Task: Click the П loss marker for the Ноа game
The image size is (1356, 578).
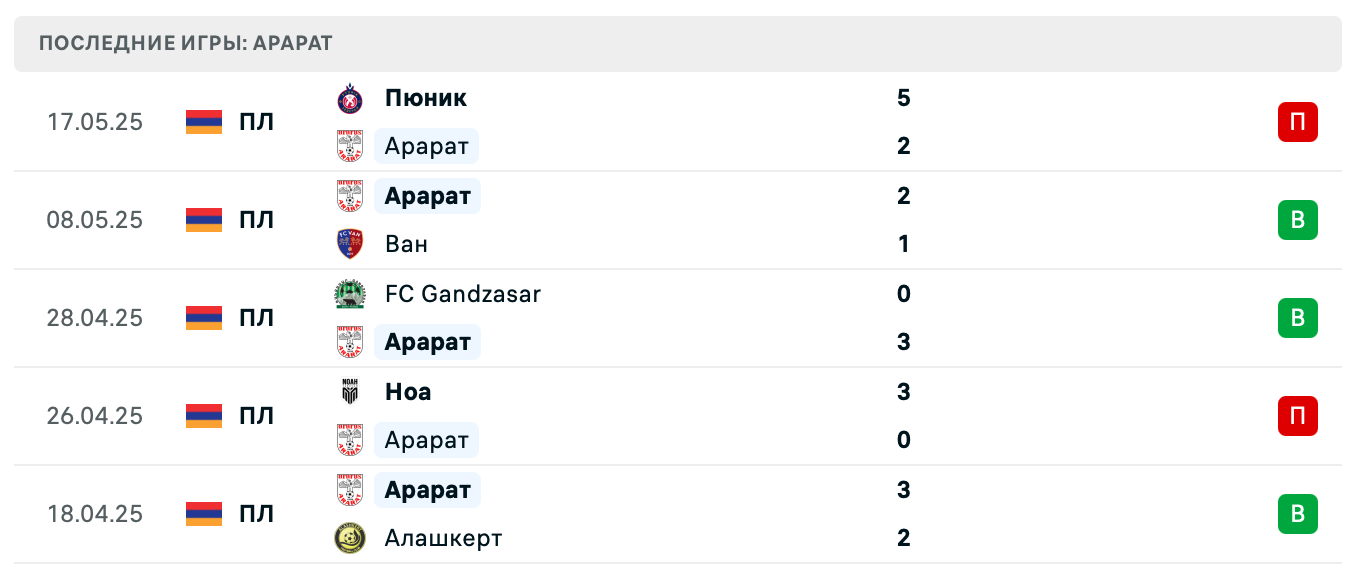Action: [1297, 416]
